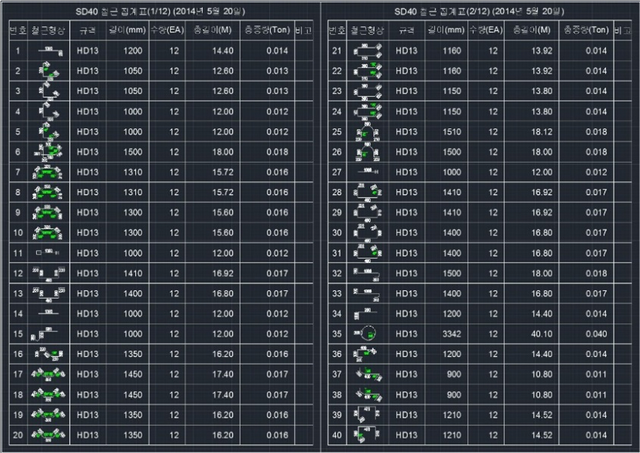Screen dimensions: 640x453
Task: Click the 총중량(Ton) header in table 2/12
Action: pyautogui.click(x=586, y=30)
